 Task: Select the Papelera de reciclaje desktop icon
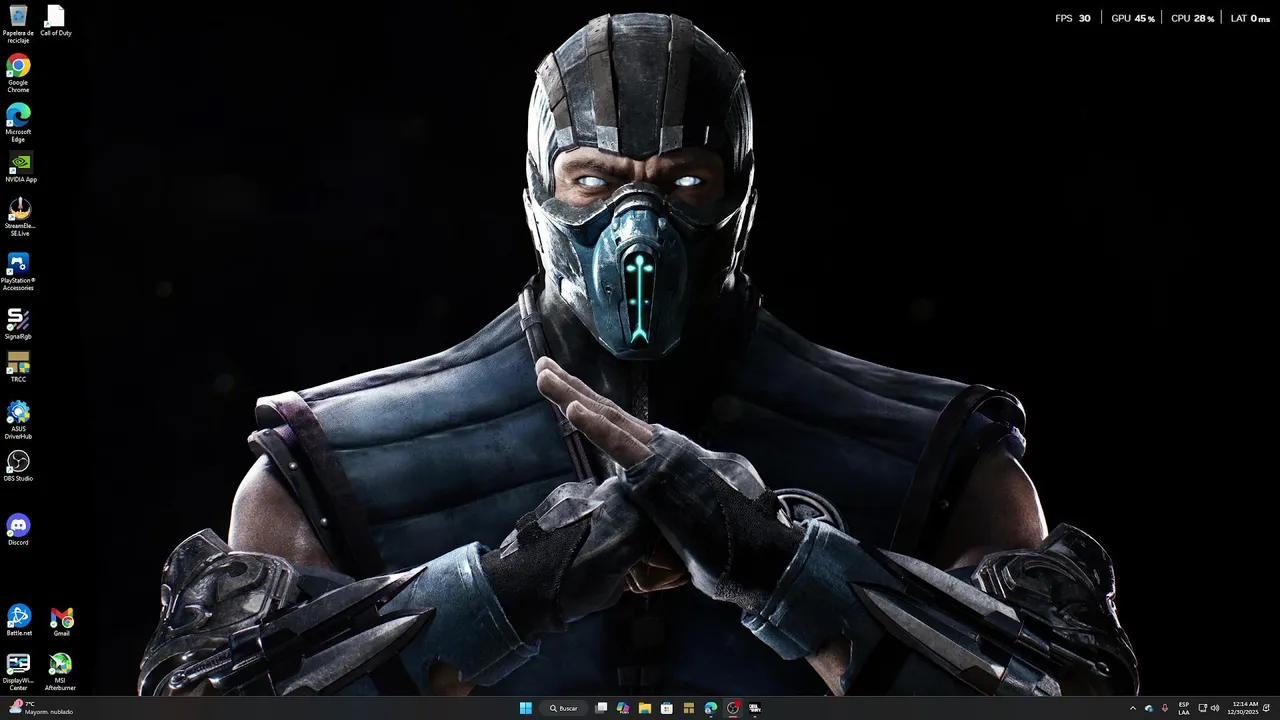18,24
